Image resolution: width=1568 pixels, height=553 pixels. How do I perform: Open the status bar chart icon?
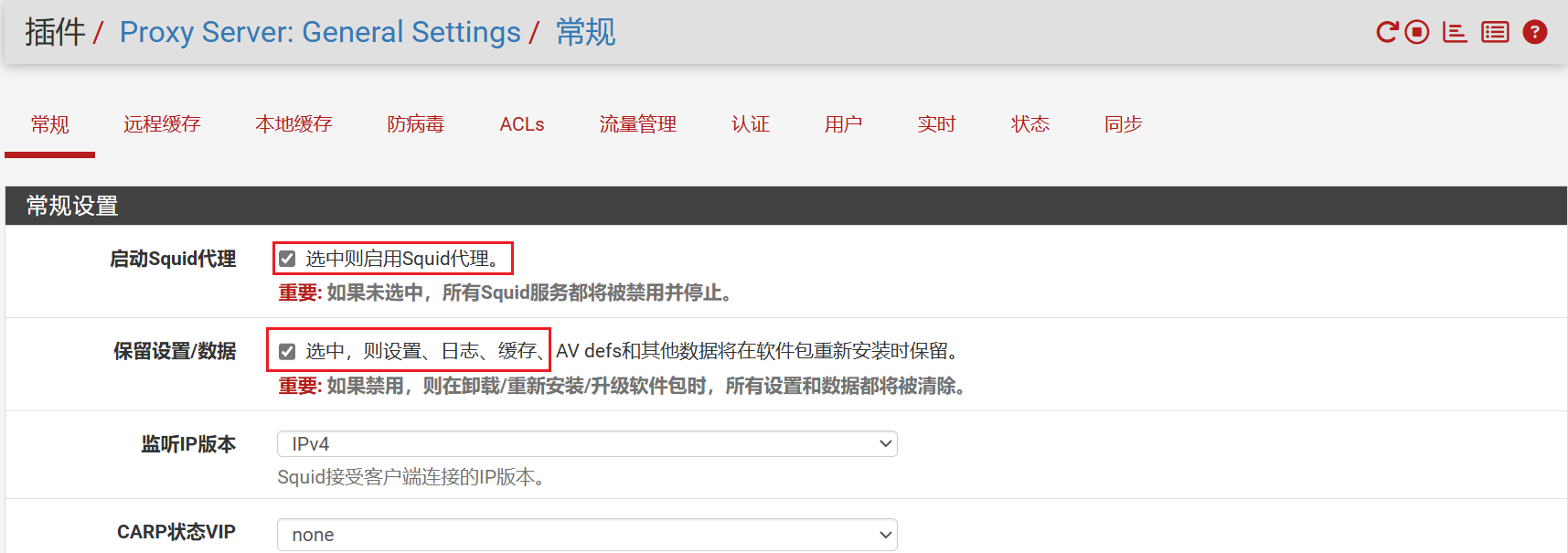[x=1454, y=32]
